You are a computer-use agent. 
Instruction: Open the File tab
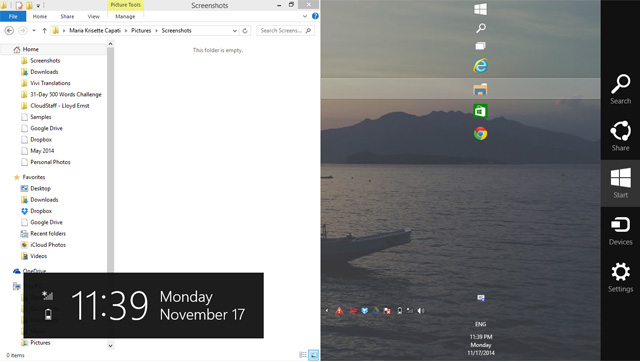(x=13, y=16)
